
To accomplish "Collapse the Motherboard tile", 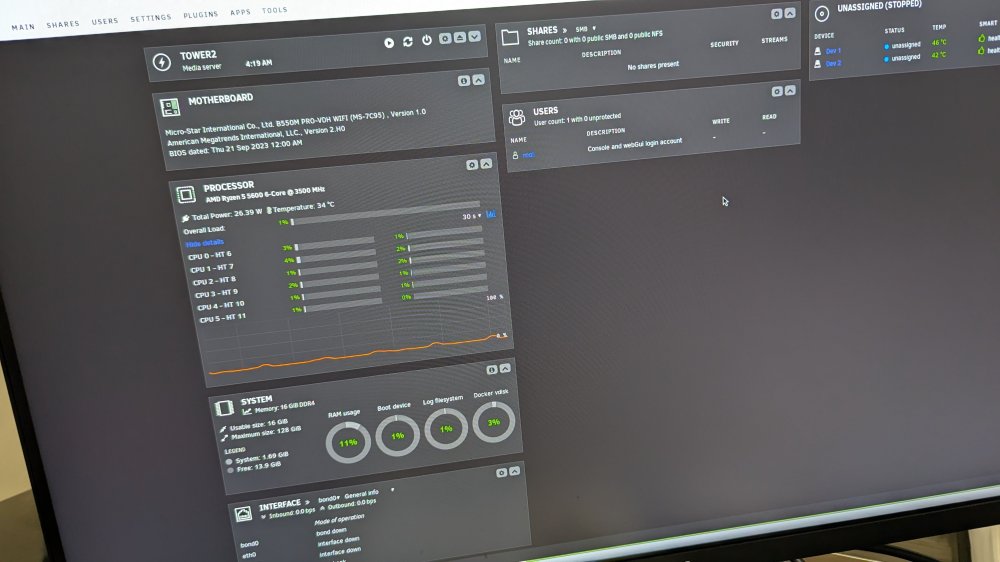I will pyautogui.click(x=478, y=80).
